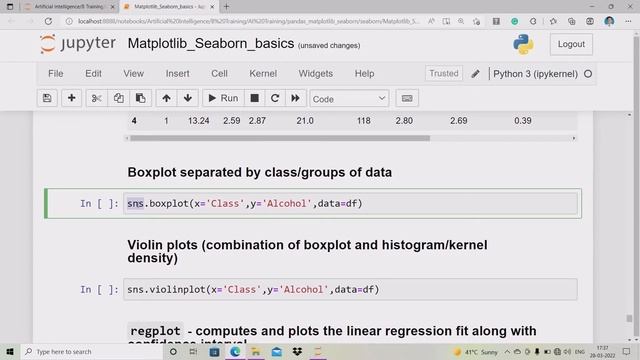Click the Logout button
This screenshot has width=640, height=360.
571,44
